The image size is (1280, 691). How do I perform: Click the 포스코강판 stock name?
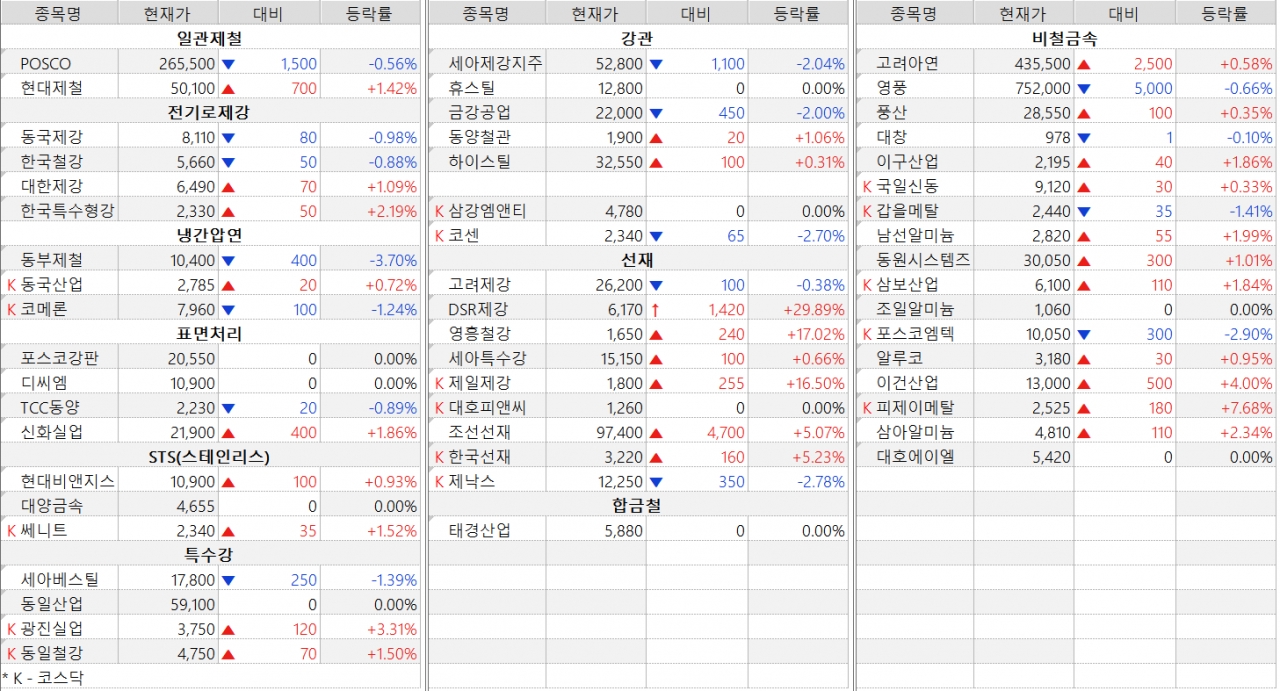click(x=60, y=359)
